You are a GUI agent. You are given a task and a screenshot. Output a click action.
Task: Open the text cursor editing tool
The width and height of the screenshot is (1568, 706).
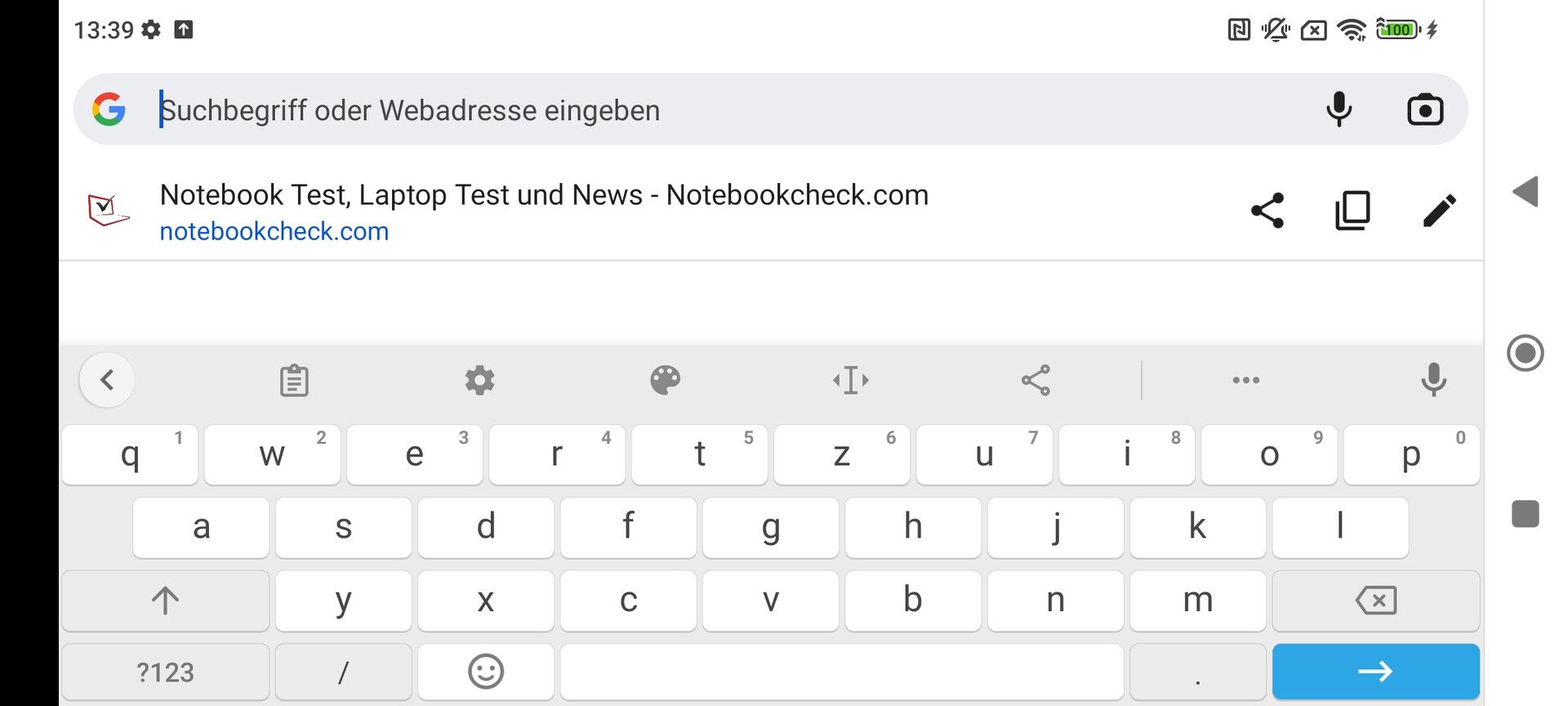(x=851, y=380)
